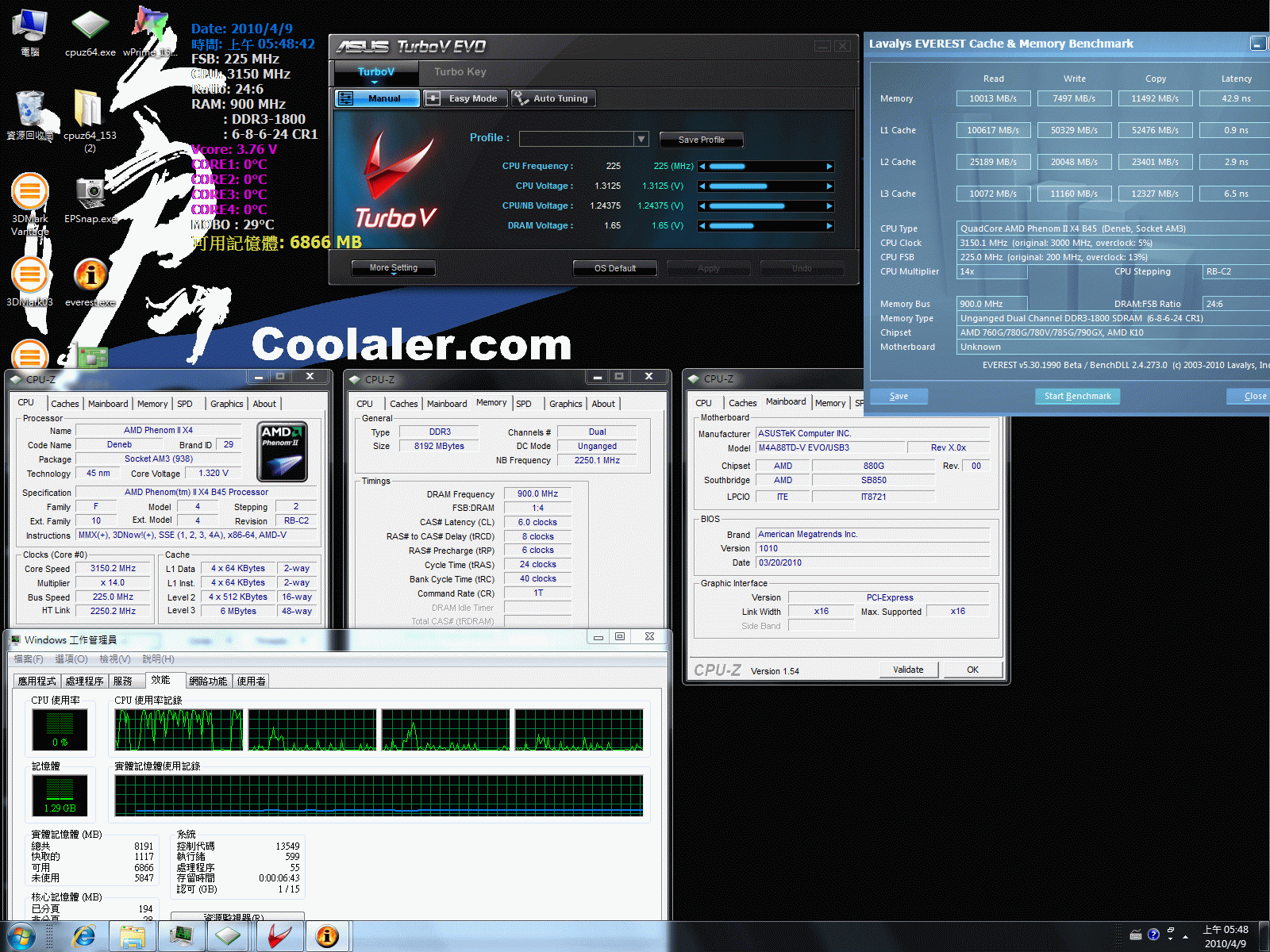Screen dimensions: 1270x952
Task: Click OS Default button
Action: coord(615,268)
